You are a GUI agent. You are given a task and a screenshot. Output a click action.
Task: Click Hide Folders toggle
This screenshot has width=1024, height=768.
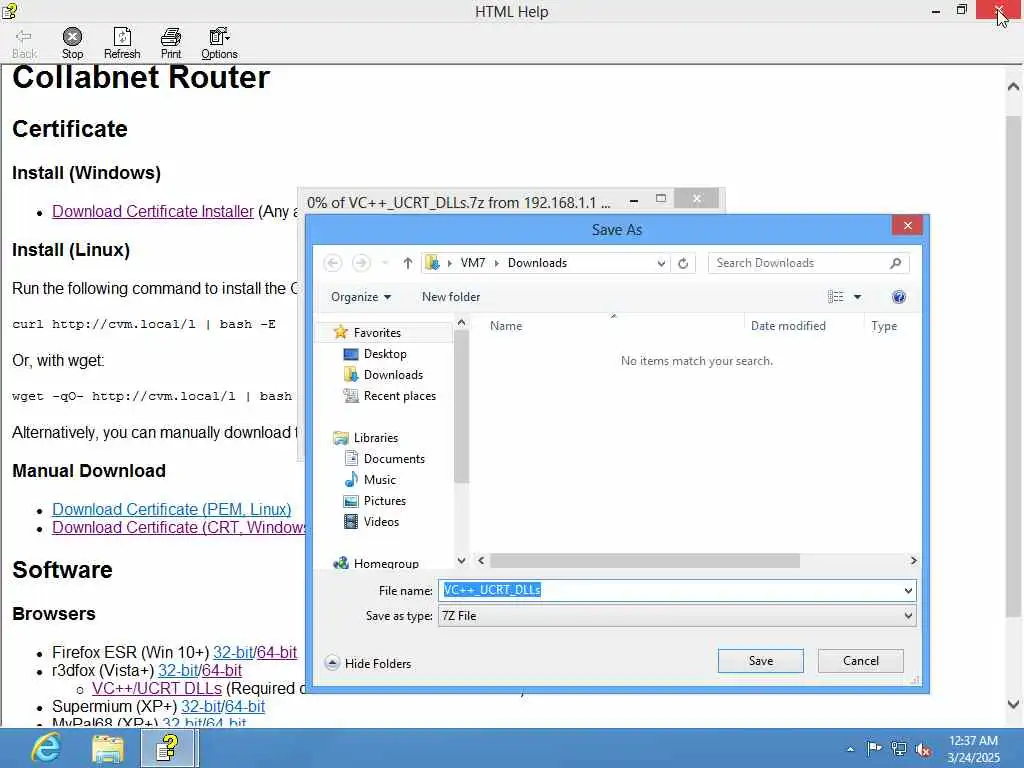[x=368, y=664]
